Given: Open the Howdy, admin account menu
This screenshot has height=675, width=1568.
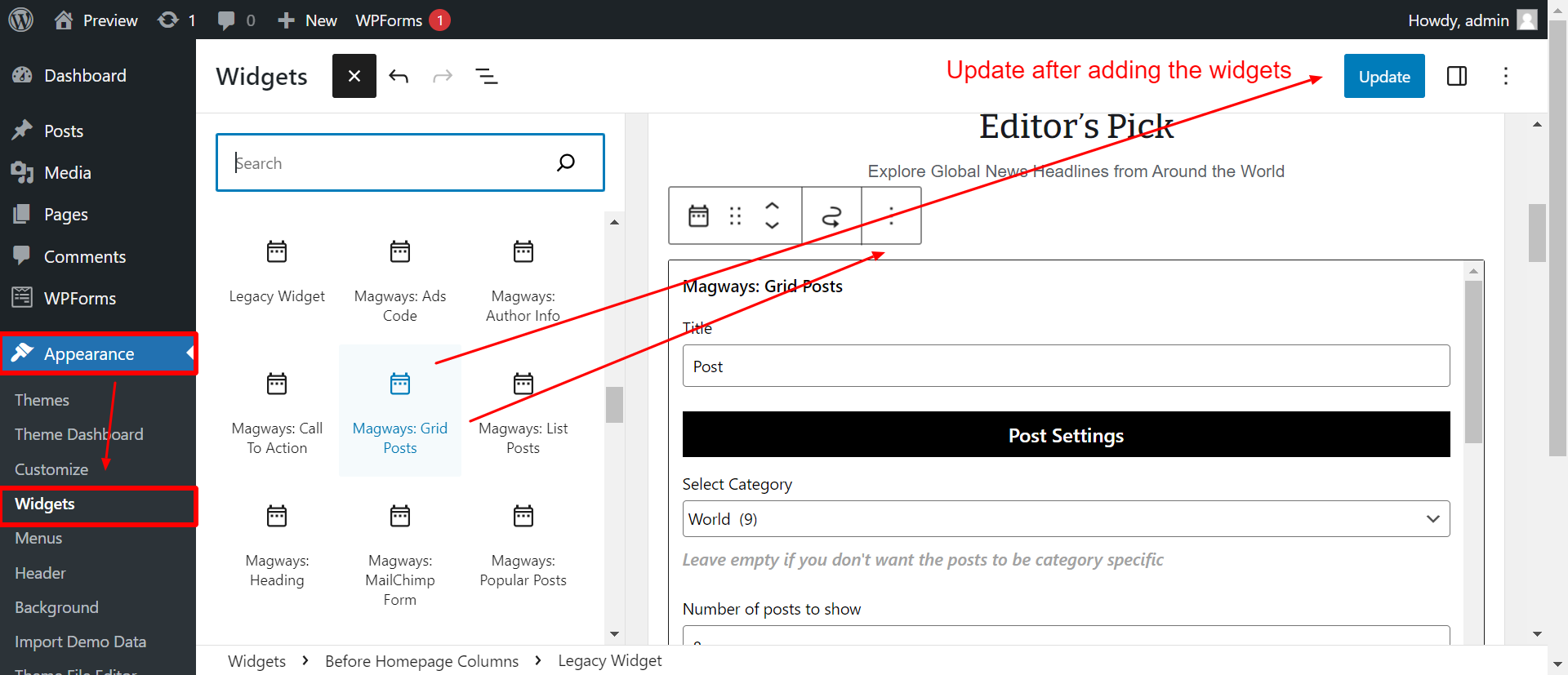Looking at the screenshot, I should 1472,20.
